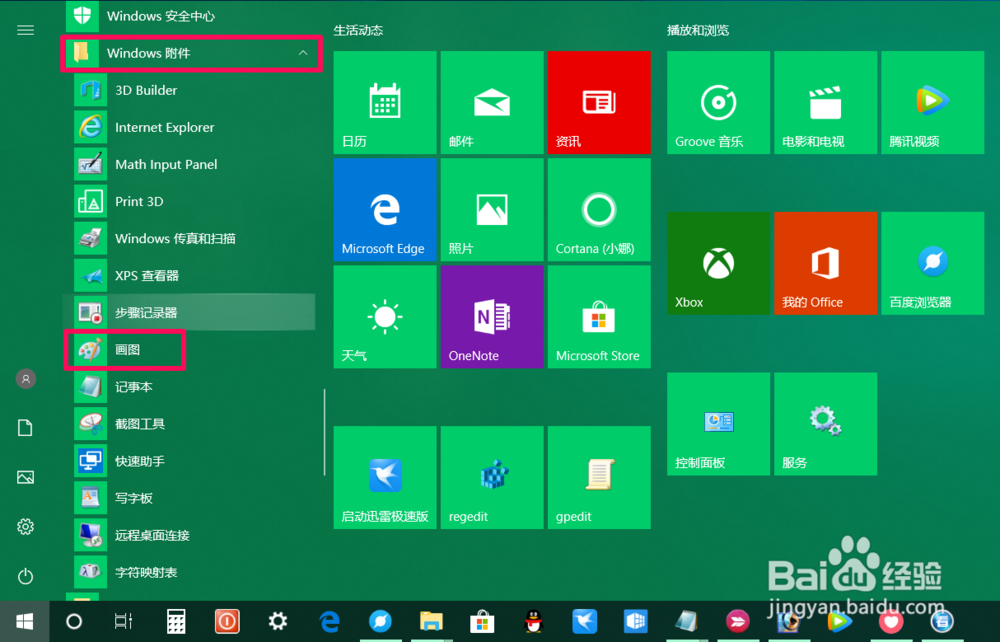Open the 资讯 news tile
This screenshot has width=1000, height=642.
click(x=599, y=103)
